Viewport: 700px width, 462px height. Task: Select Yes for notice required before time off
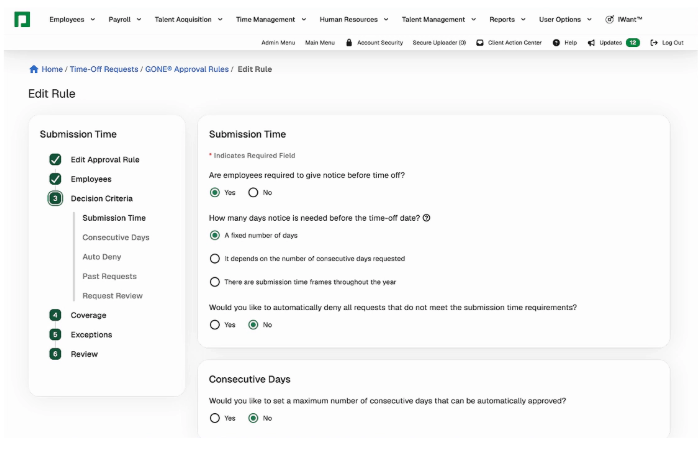tap(215, 192)
